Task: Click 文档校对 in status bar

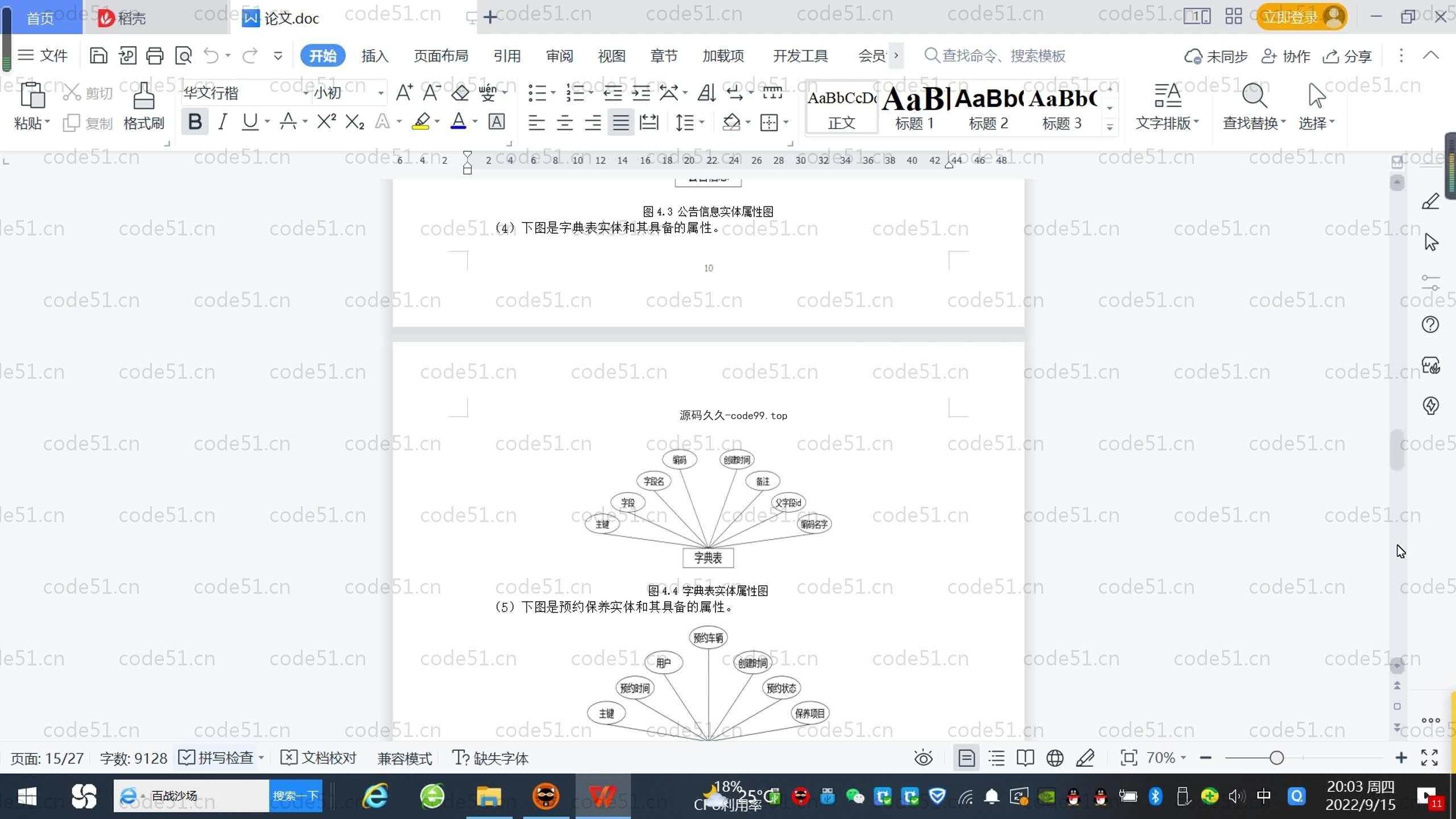Action: (318, 758)
